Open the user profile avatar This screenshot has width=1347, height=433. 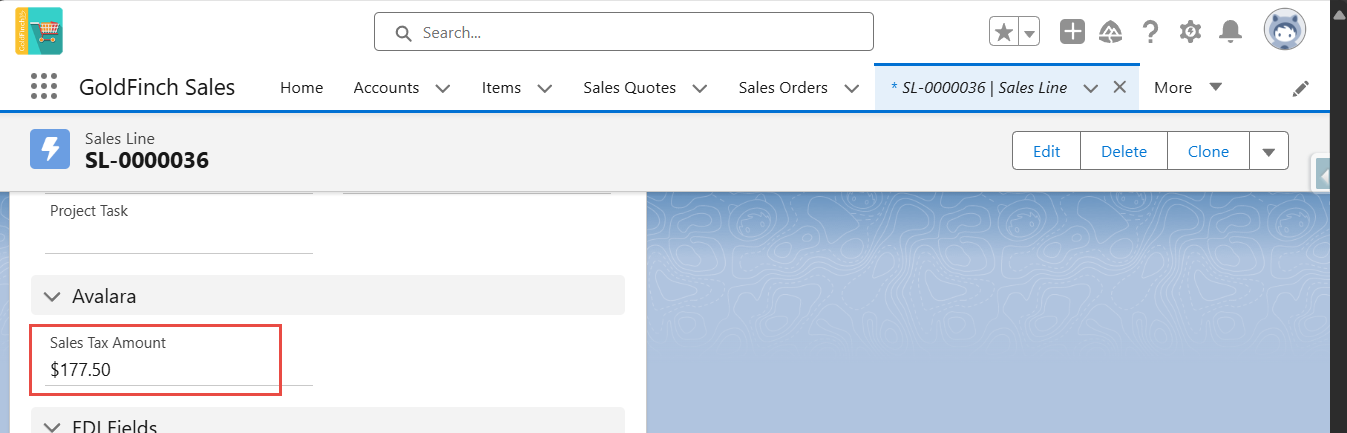coord(1285,31)
